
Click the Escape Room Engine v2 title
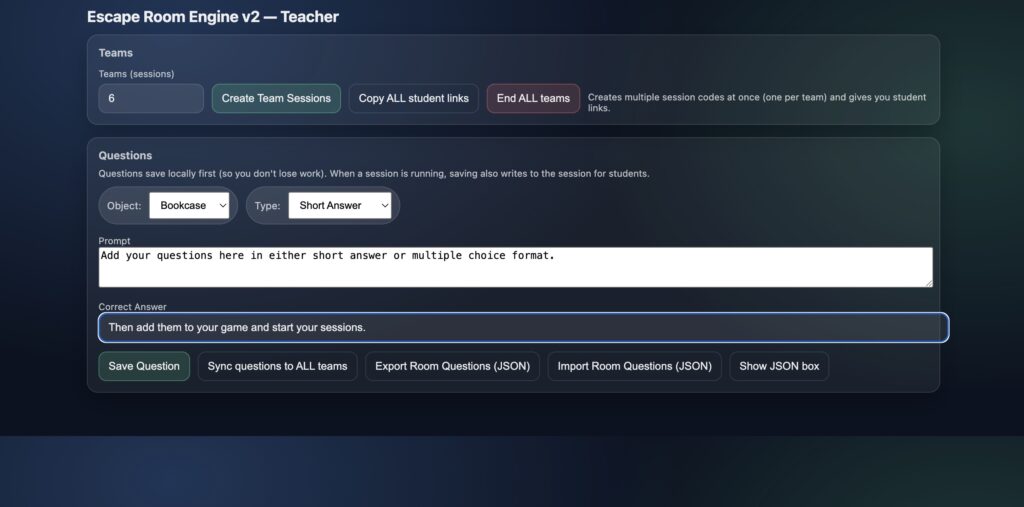(x=212, y=17)
